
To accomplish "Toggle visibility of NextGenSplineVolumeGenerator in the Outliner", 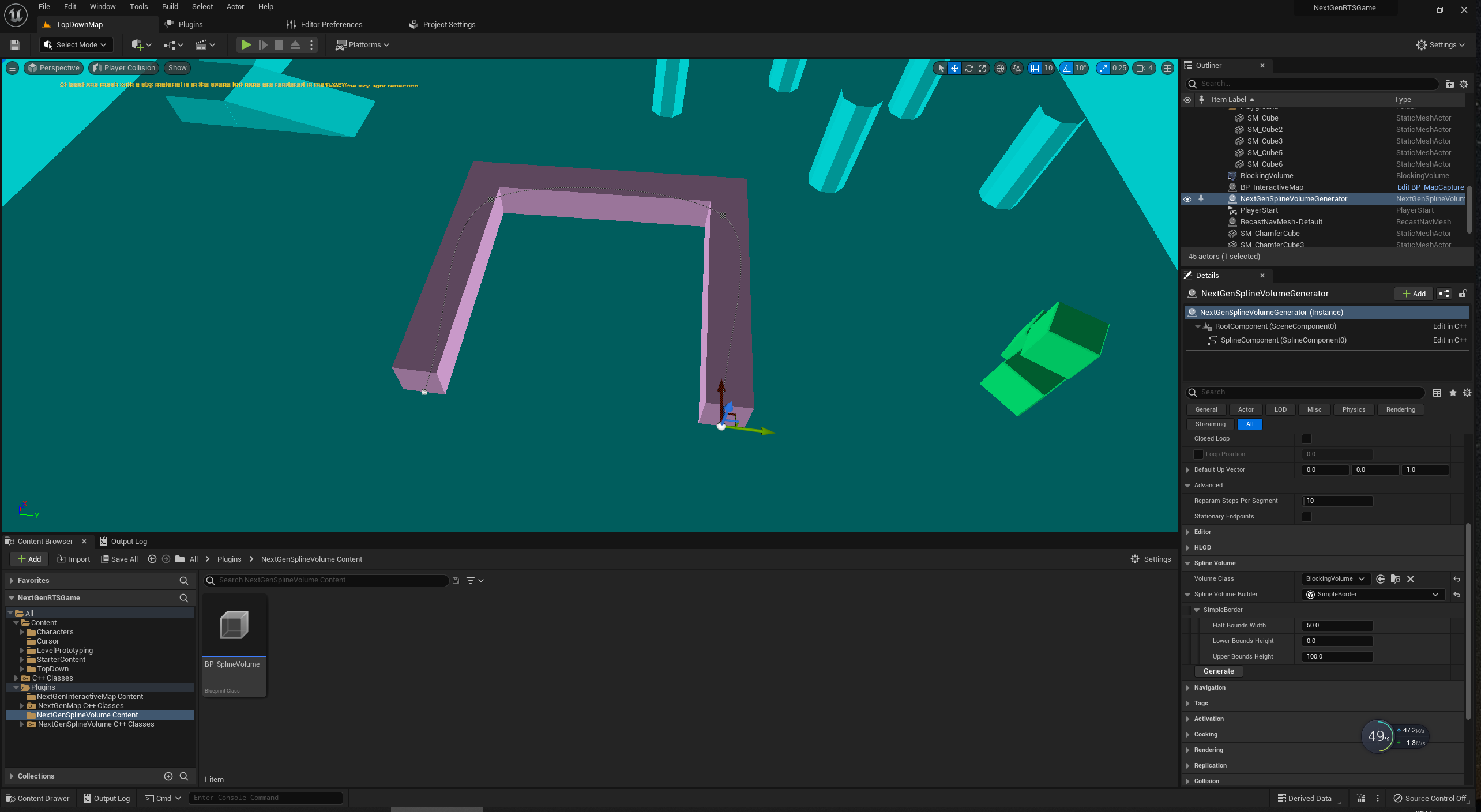I will [x=1187, y=199].
